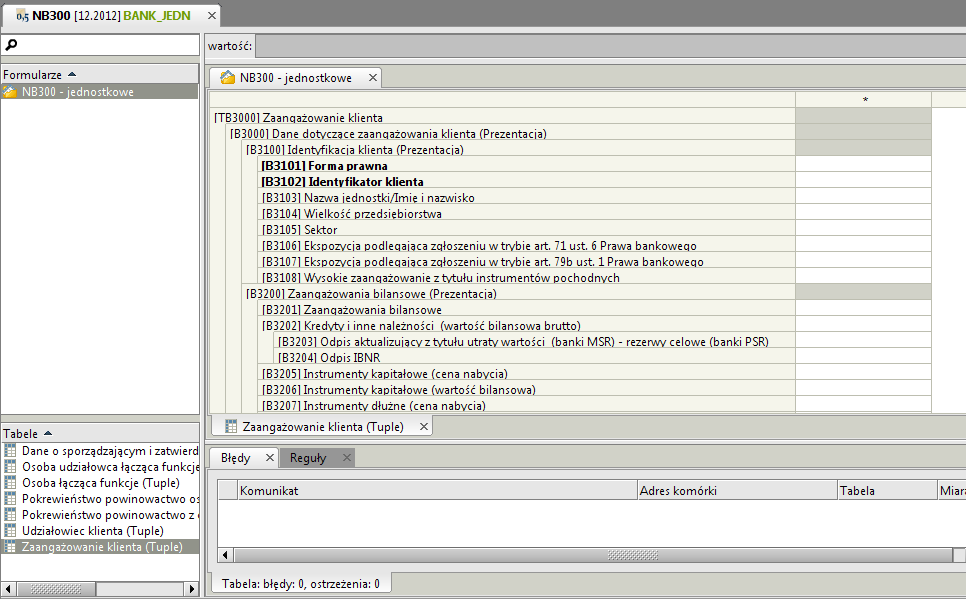Click table icon for Osoba łącząca funkcje (Tuple)
The width and height of the screenshot is (966, 599).
coord(10,483)
